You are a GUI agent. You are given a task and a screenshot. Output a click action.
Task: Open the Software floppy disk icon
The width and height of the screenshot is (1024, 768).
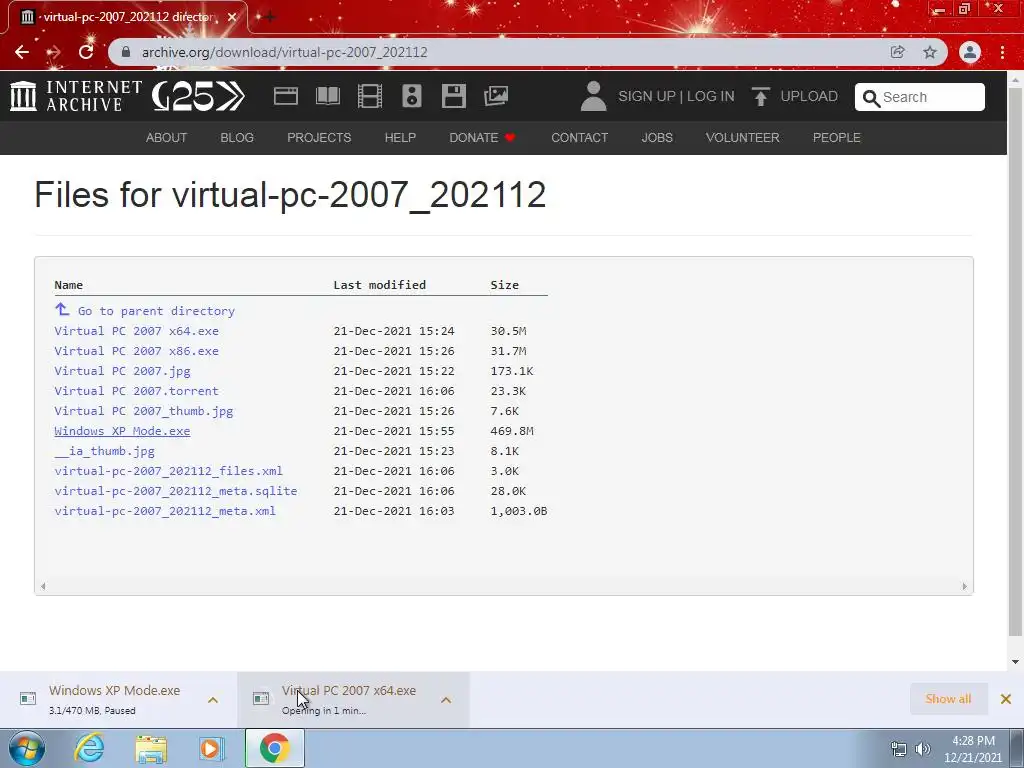pyautogui.click(x=453, y=96)
